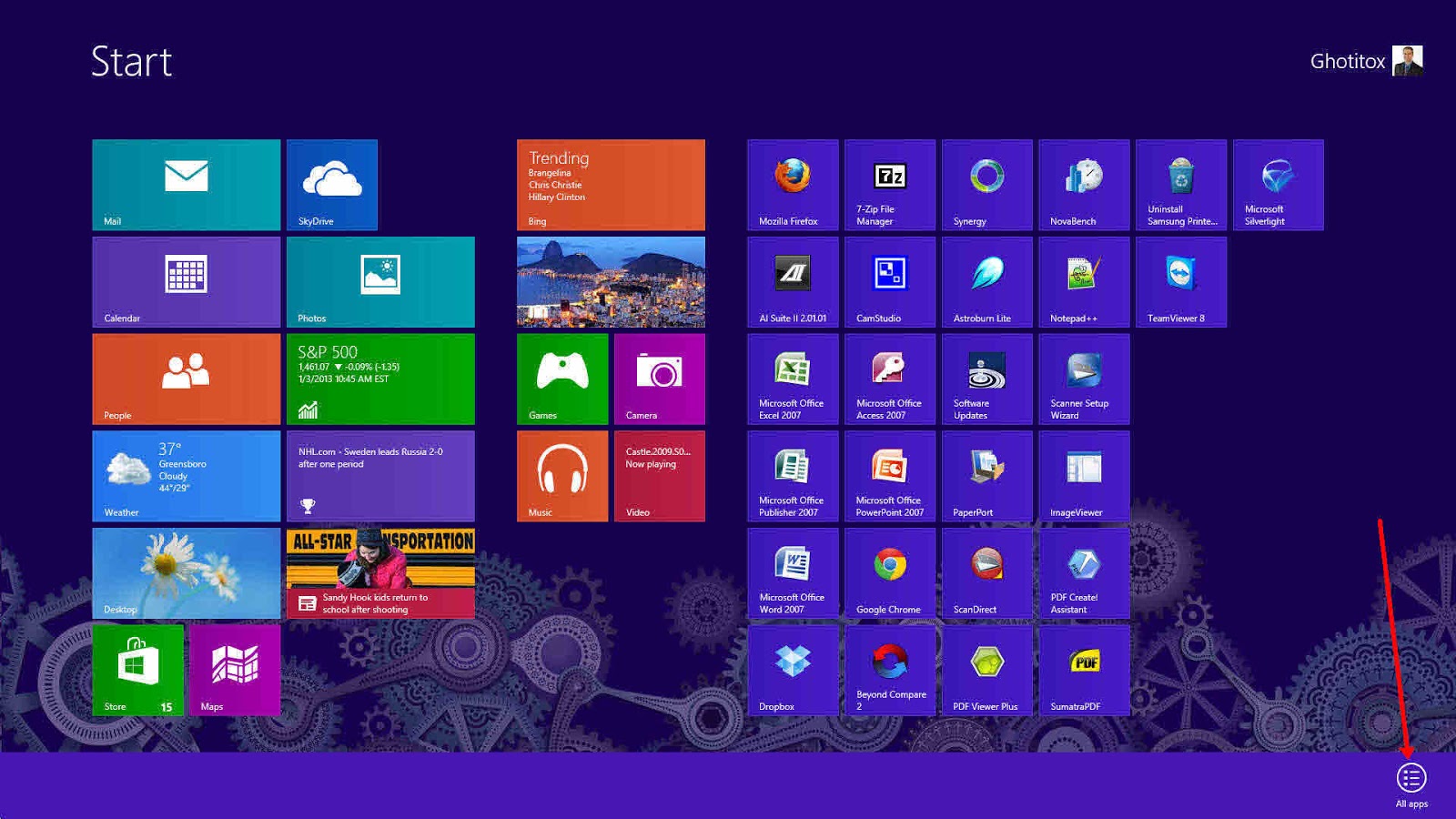1456x819 pixels.
Task: Launch SkyDrive
Action: [x=332, y=185]
